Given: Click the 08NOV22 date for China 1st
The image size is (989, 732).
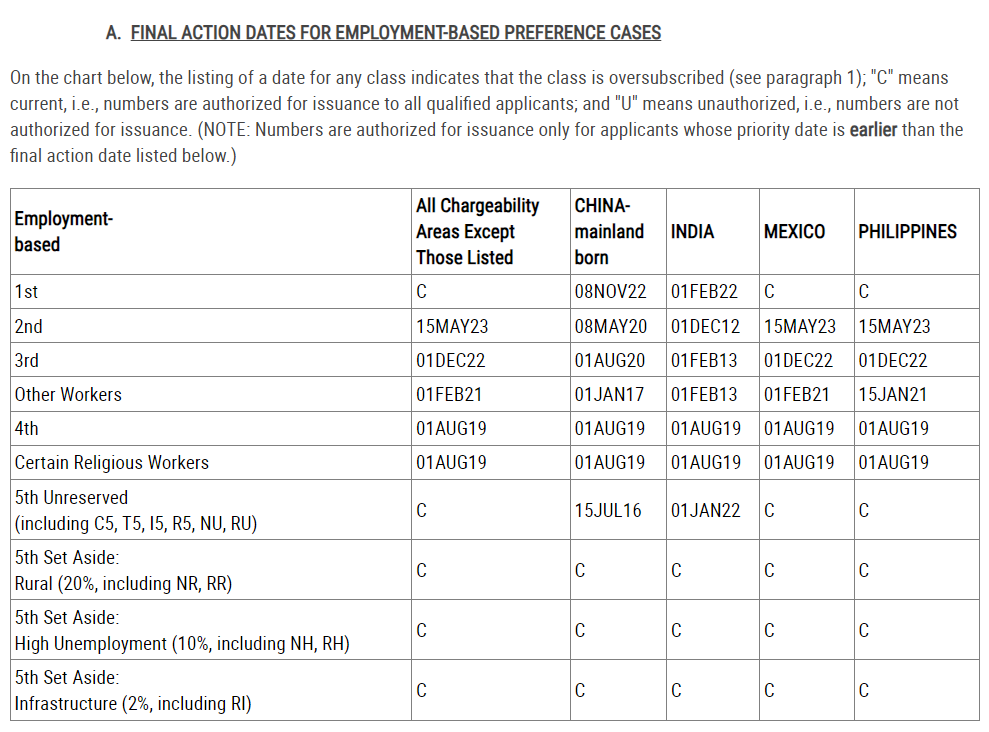Looking at the screenshot, I should pos(610,292).
